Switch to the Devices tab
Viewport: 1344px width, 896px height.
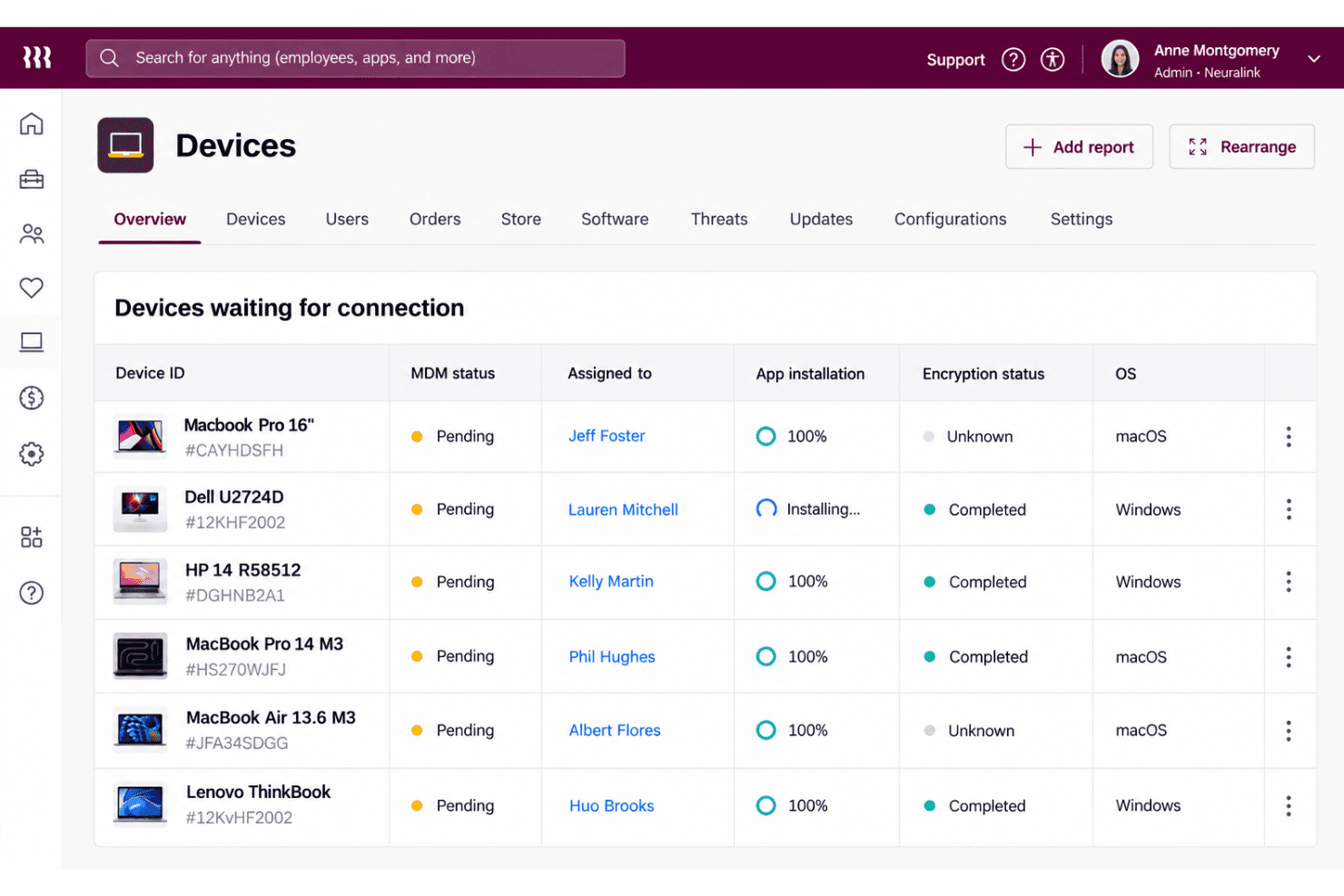coord(256,219)
